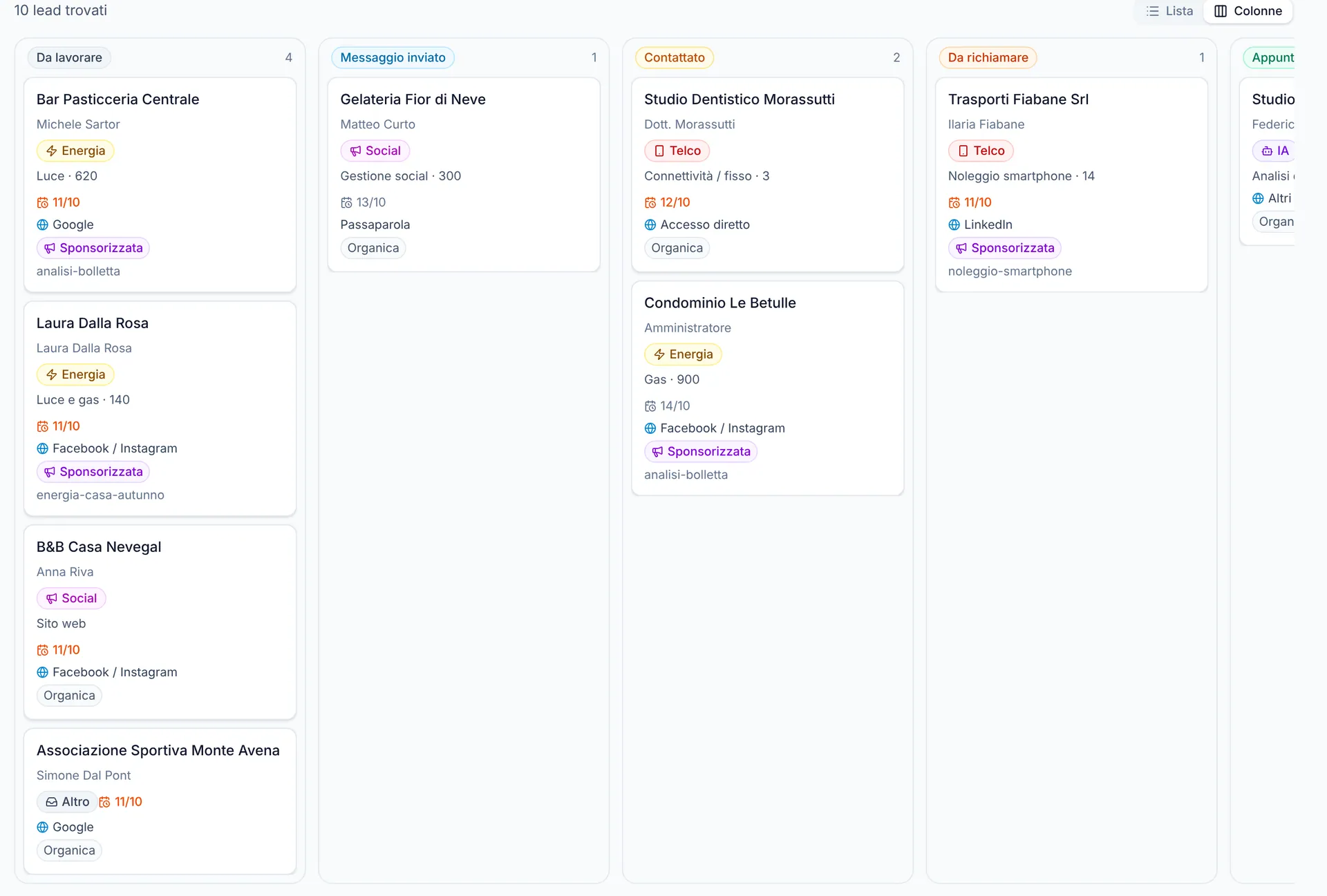Click calendar date 13/10 on Gelateria card
This screenshot has width=1327, height=896.
click(363, 202)
